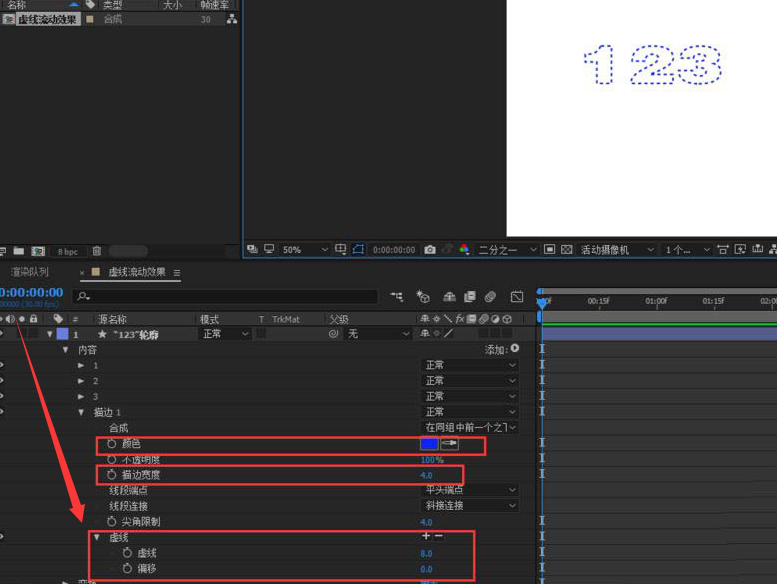The image size is (777, 584).
Task: Delete selected item with trash icon
Action: coord(97,251)
